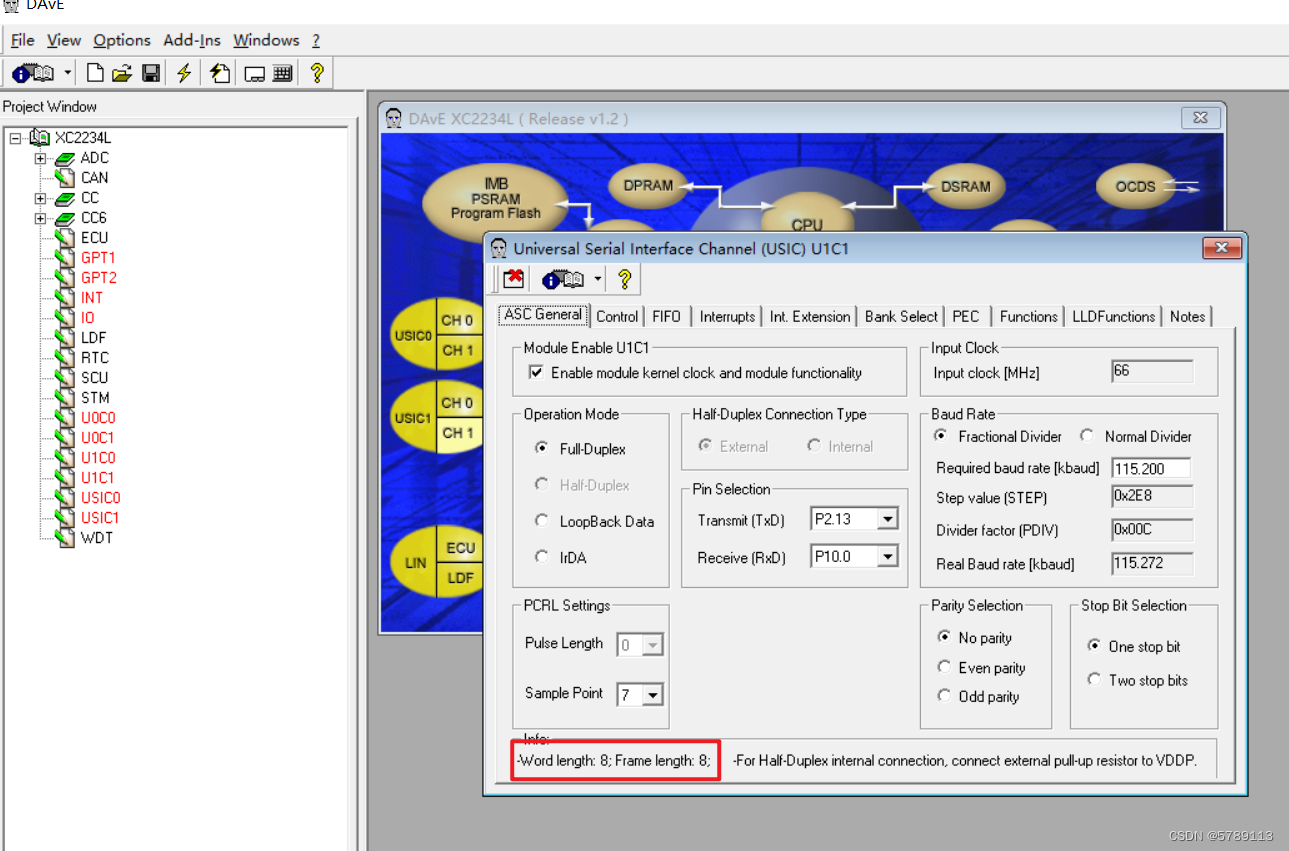1289x851 pixels.
Task: Select IrDA operation mode
Action: pos(542,557)
